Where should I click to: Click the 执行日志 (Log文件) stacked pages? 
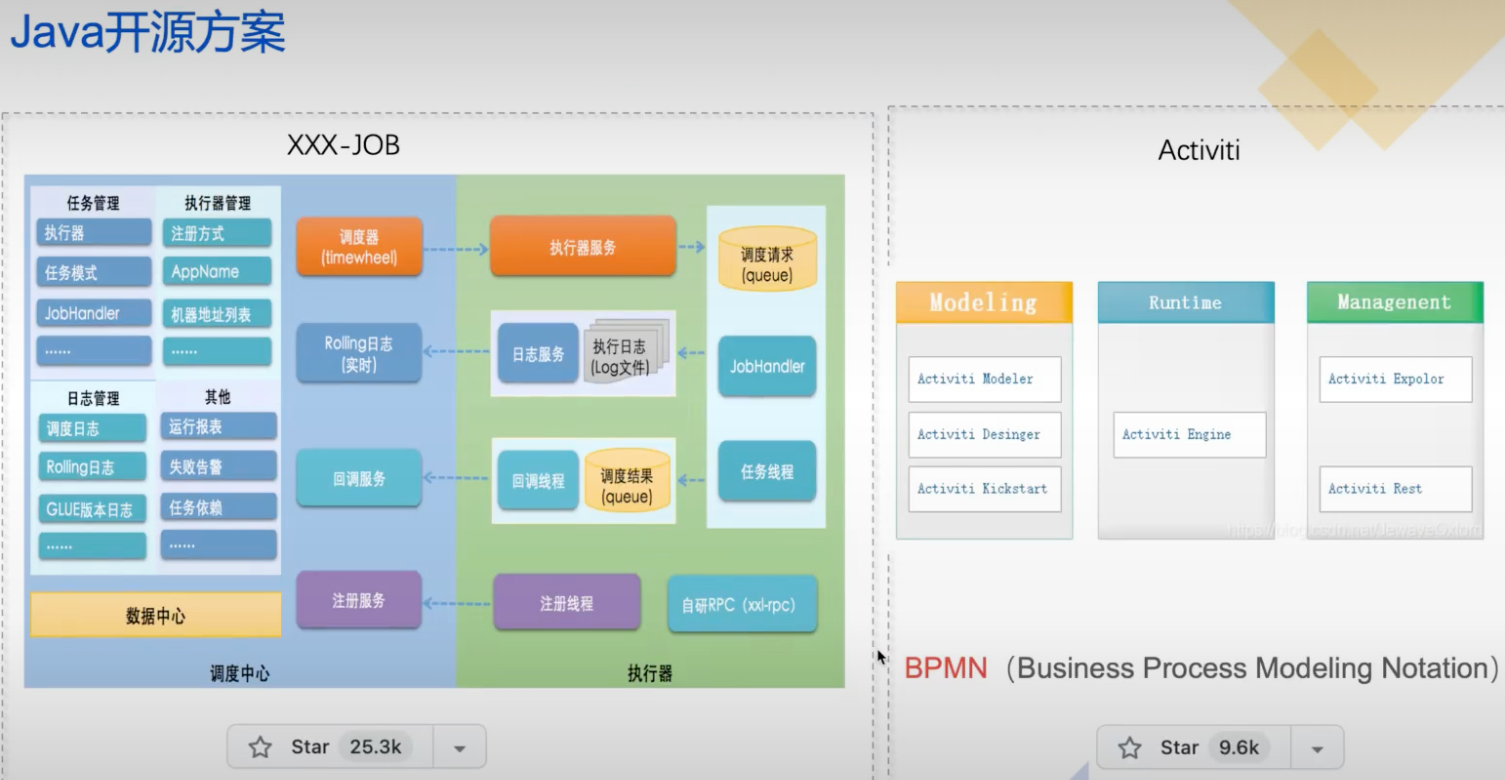tap(625, 352)
